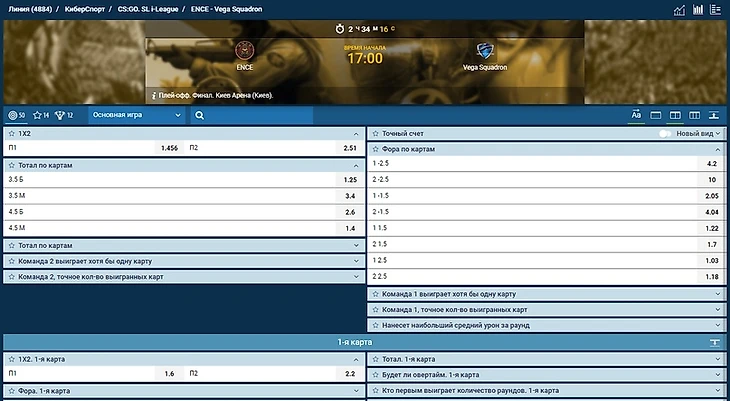The width and height of the screenshot is (730, 401).
Task: Expand Нанесет наибольший средний урон за раунд
Action: [546, 325]
